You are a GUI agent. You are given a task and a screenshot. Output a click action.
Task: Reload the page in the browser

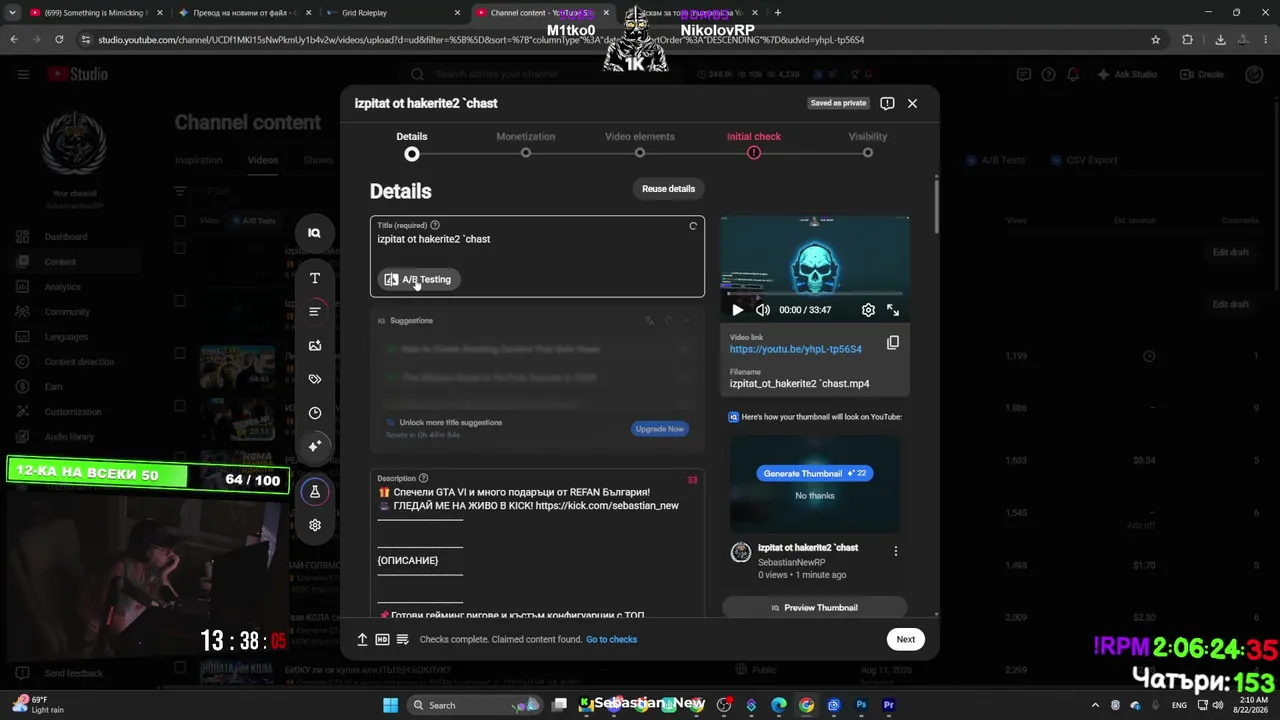(59, 40)
